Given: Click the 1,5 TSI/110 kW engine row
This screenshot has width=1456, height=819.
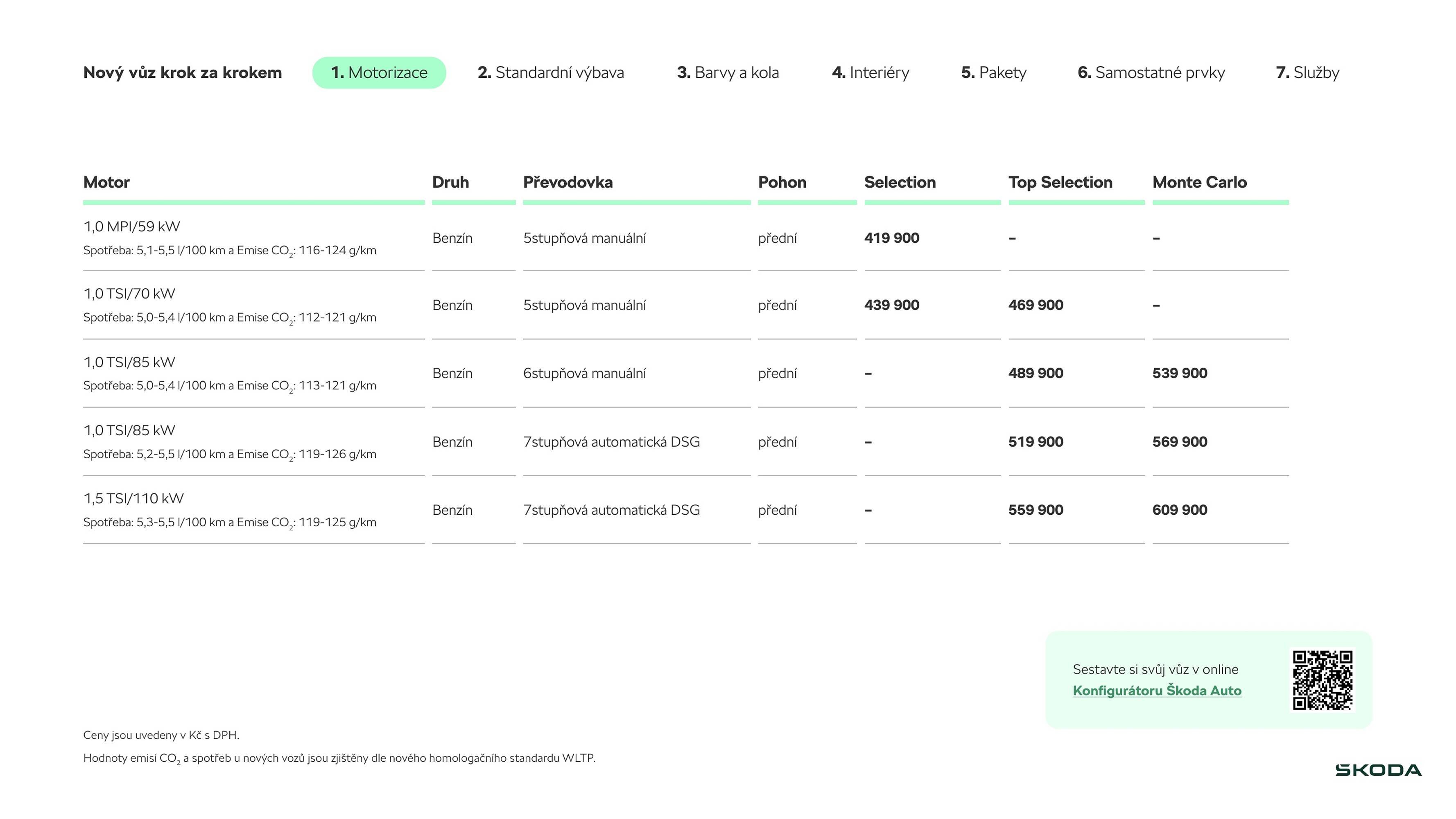Looking at the screenshot, I should 133,498.
